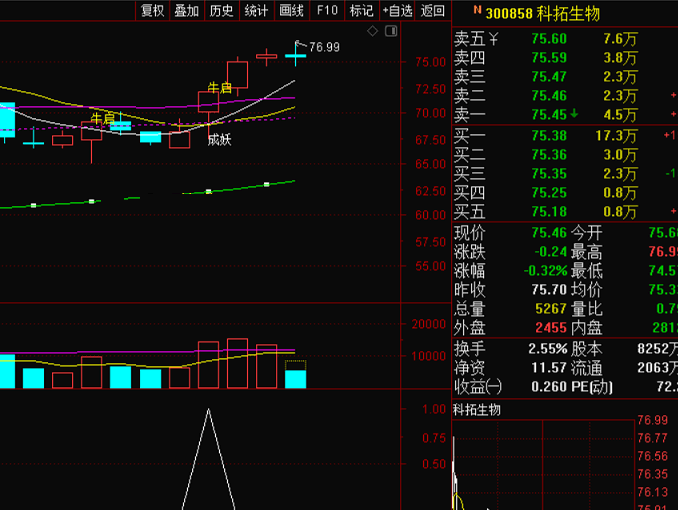Click the 返回 button
This screenshot has height=510, width=678.
click(x=433, y=10)
